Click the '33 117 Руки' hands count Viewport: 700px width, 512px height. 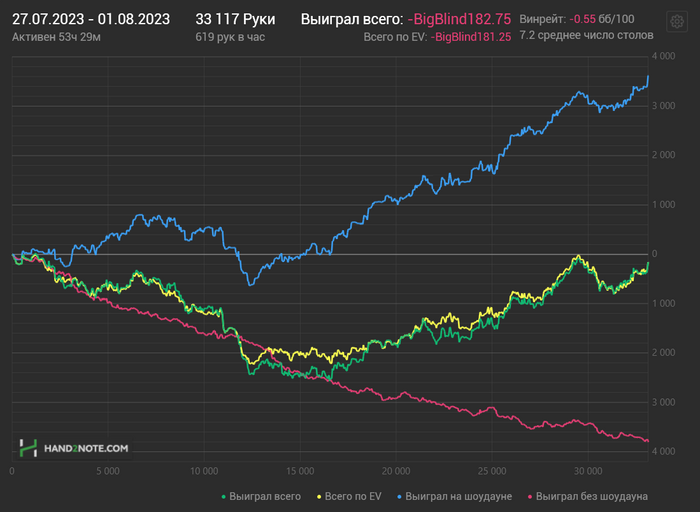[x=235, y=19]
